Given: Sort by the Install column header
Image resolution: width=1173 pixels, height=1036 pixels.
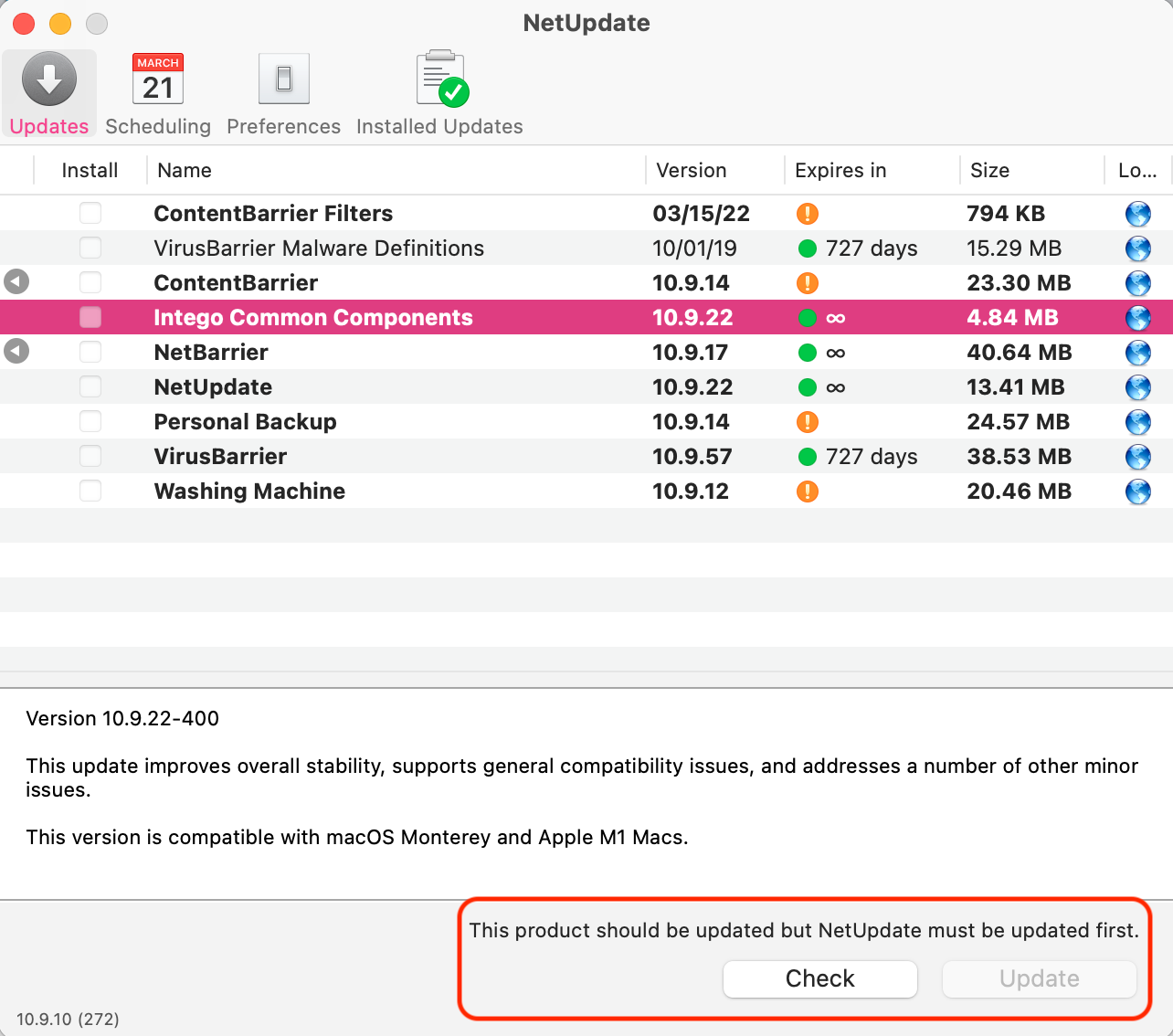Looking at the screenshot, I should (90, 170).
